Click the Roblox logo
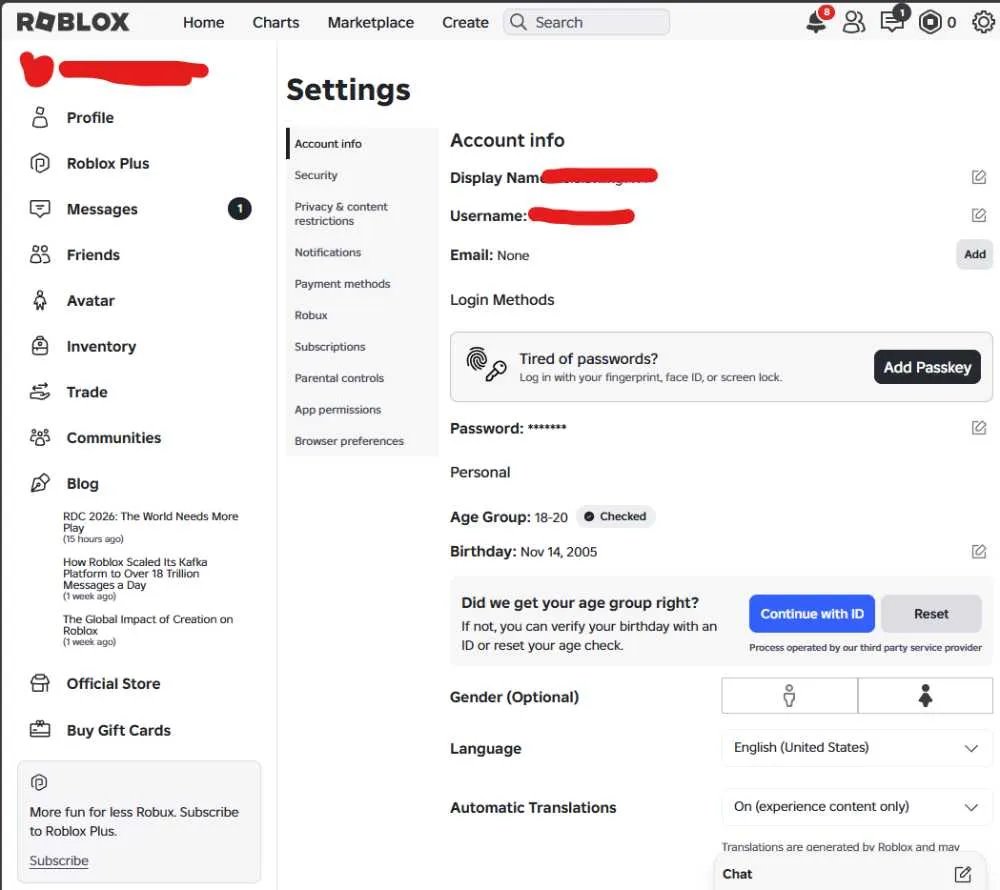 pos(73,22)
